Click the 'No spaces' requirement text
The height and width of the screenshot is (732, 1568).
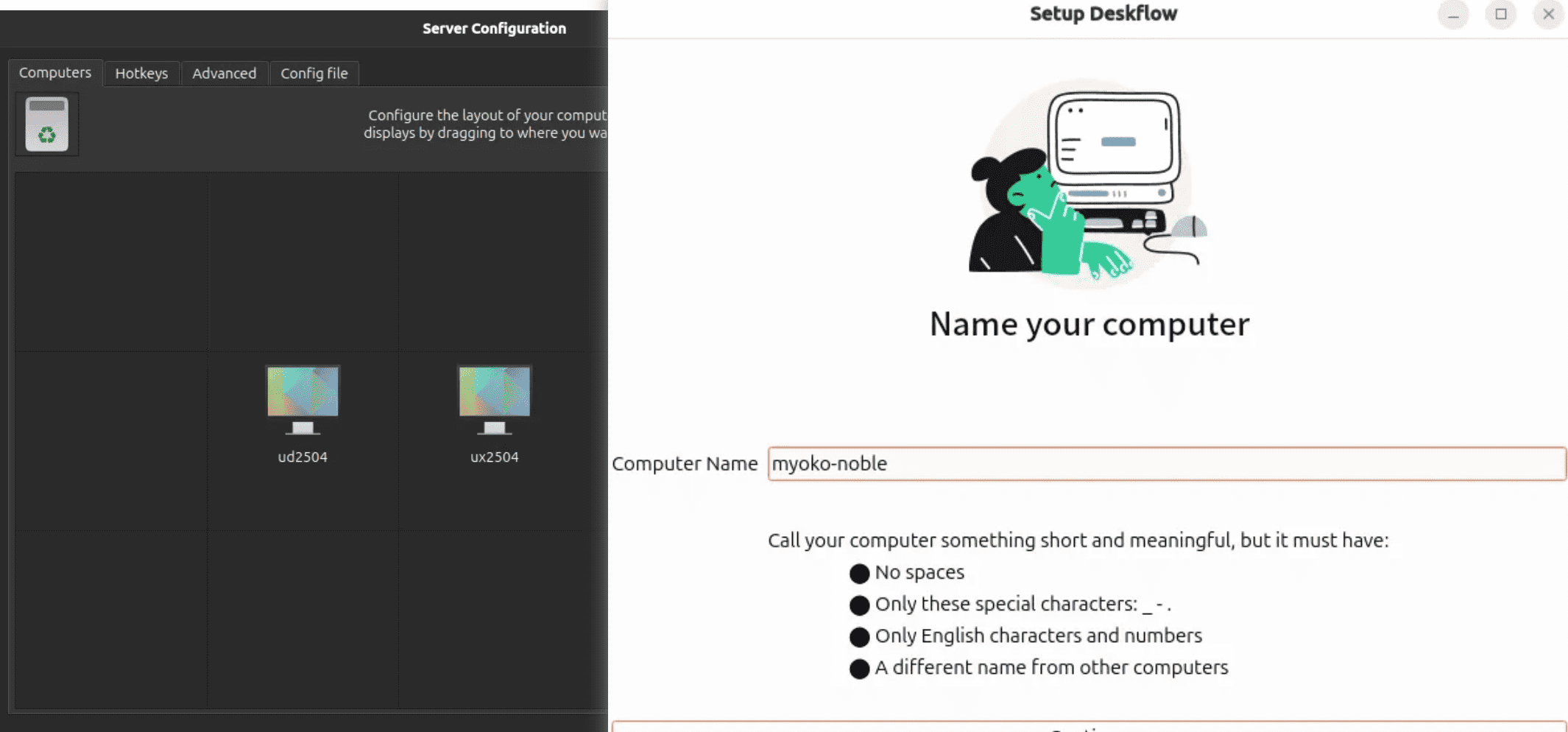point(919,572)
